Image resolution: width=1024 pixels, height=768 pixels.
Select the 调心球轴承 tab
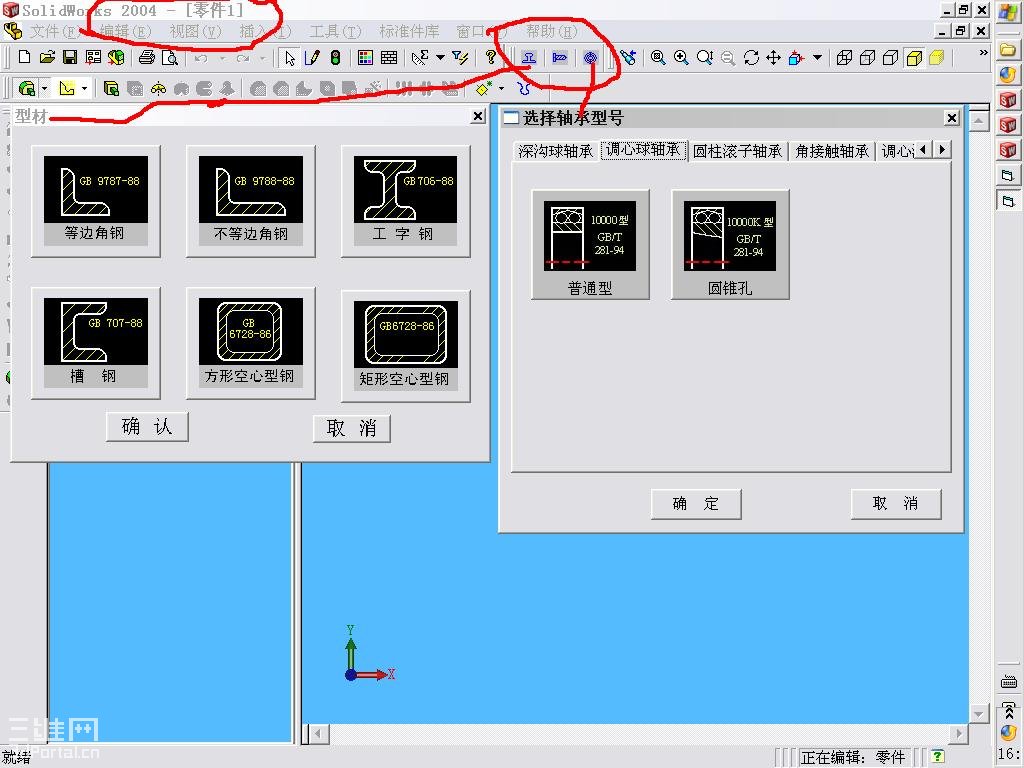(x=643, y=150)
